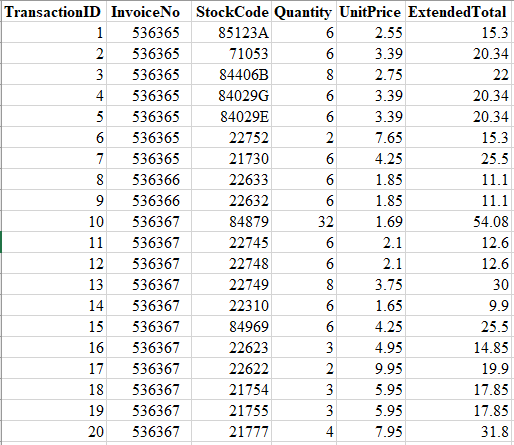Select UnitPrice cell 1.65

pos(371,306)
